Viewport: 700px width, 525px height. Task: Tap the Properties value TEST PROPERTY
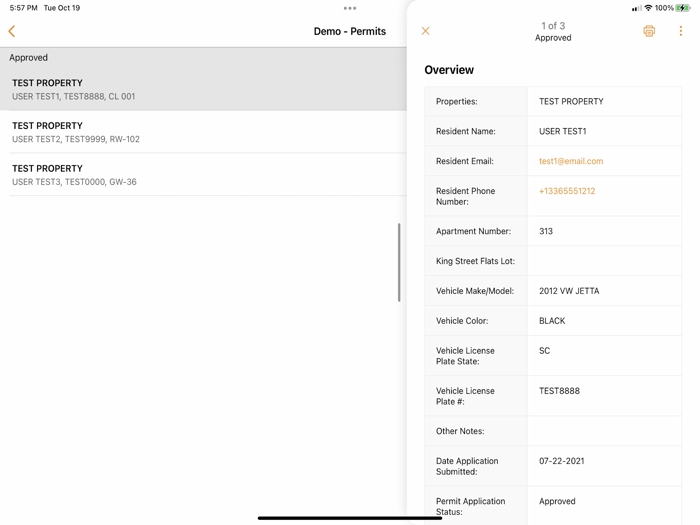tap(571, 101)
